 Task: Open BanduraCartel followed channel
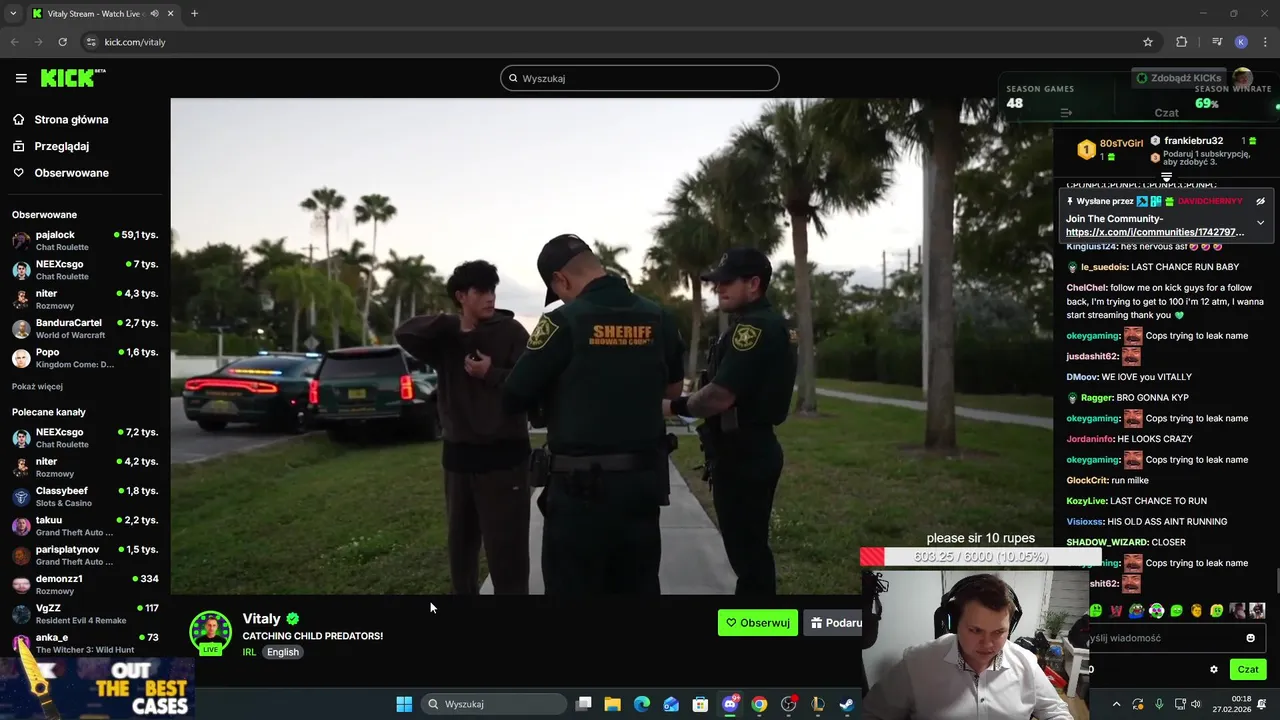85,329
